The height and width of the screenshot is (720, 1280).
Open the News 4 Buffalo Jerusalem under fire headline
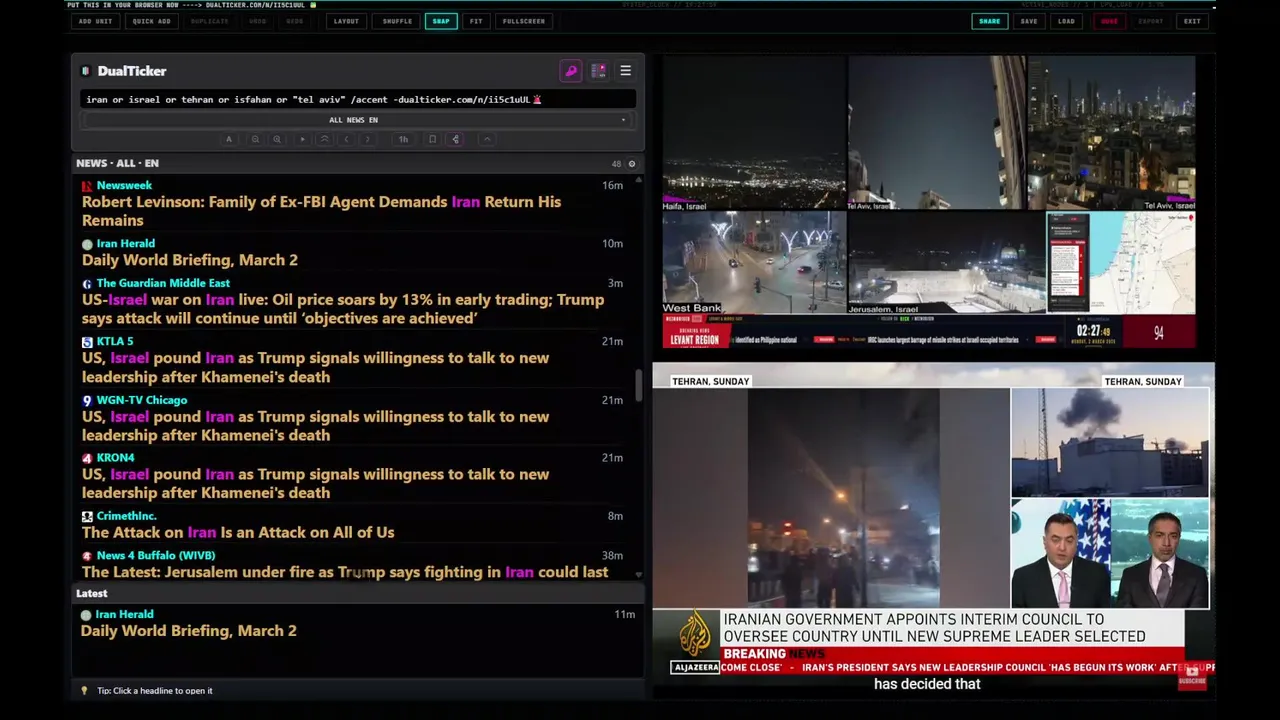click(345, 572)
